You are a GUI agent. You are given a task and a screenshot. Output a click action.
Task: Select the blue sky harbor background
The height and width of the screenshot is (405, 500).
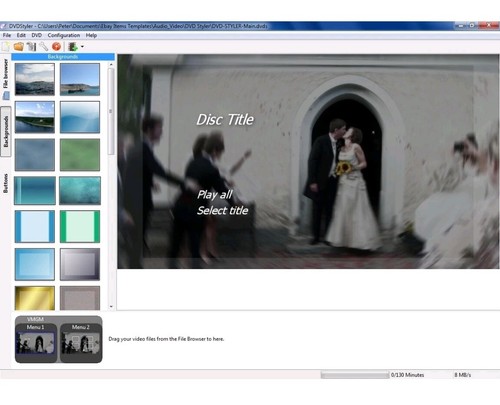click(x=80, y=79)
